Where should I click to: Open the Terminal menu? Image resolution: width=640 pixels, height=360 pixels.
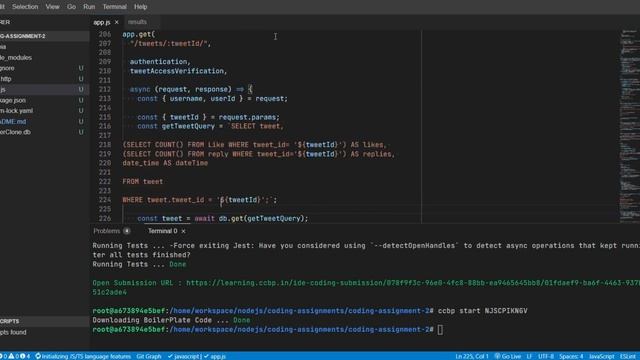[x=114, y=7]
